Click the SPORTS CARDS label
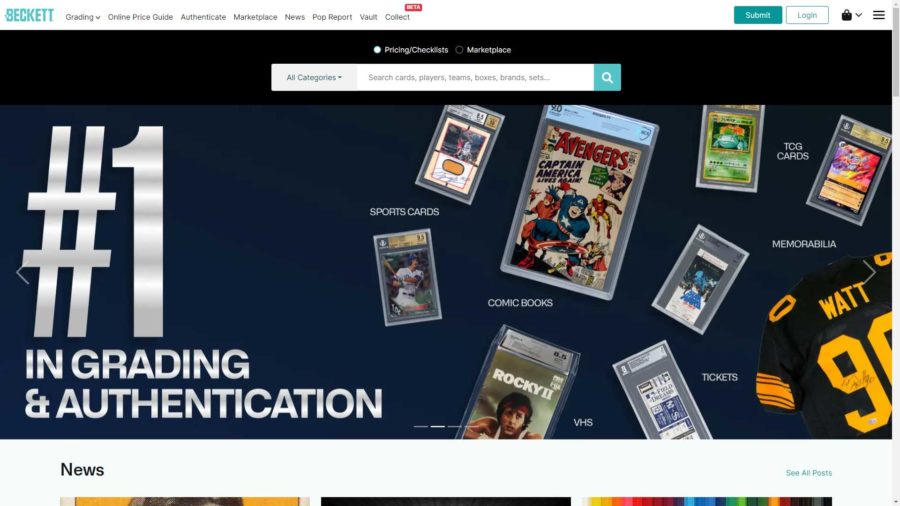The height and width of the screenshot is (506, 900). click(404, 212)
